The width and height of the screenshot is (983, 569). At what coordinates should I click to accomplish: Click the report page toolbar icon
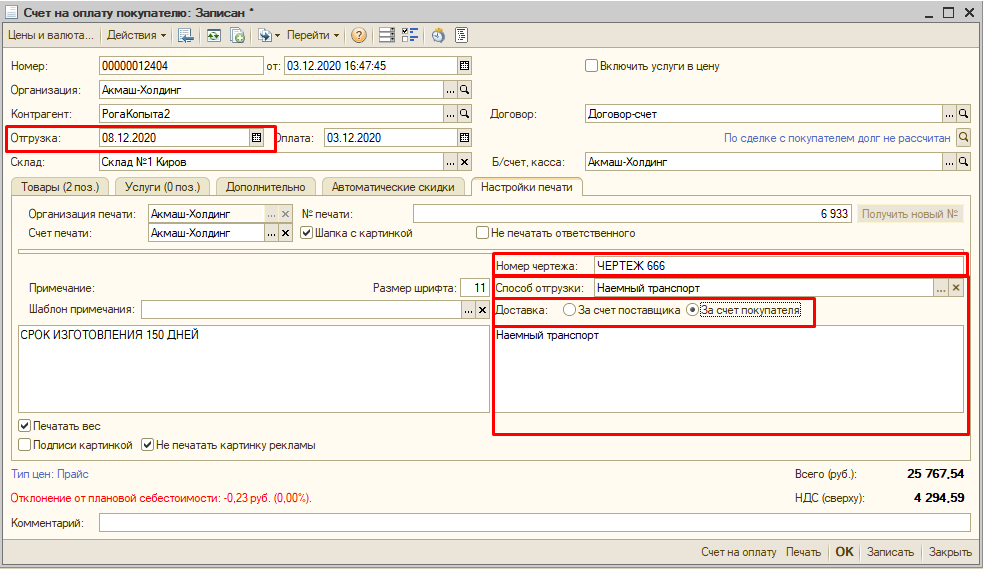461,35
